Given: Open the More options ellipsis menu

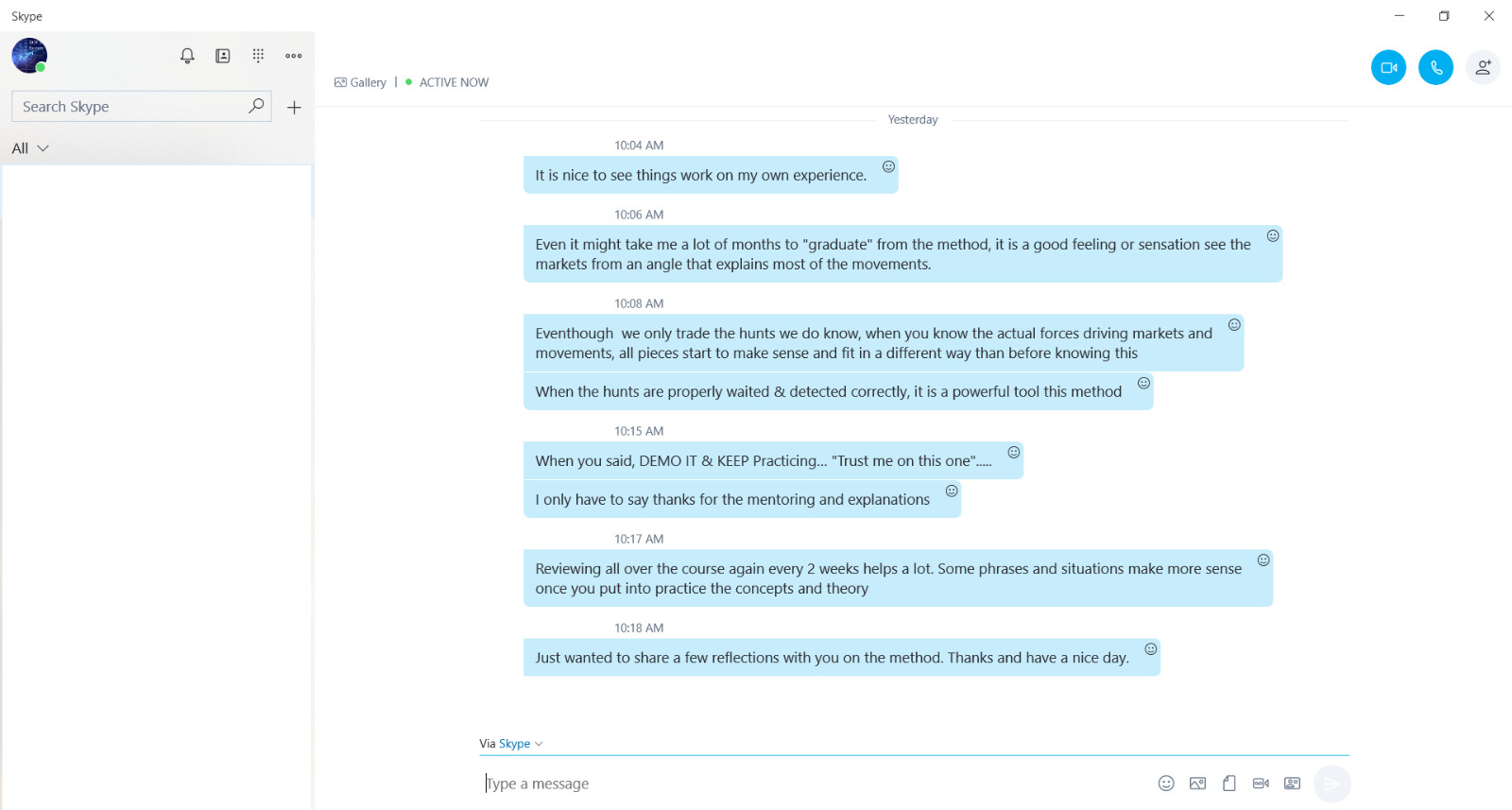Looking at the screenshot, I should coord(294,56).
